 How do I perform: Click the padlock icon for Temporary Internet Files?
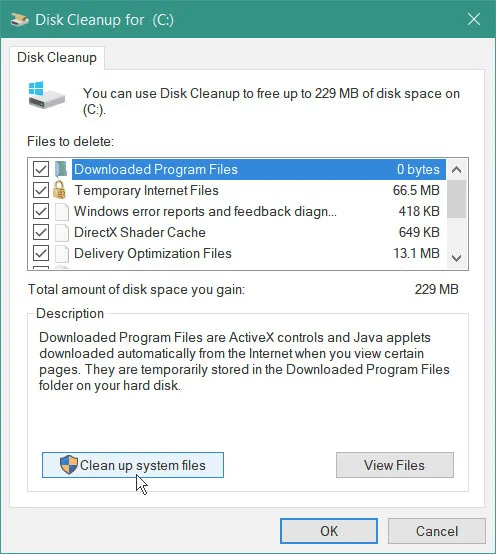pos(59,190)
